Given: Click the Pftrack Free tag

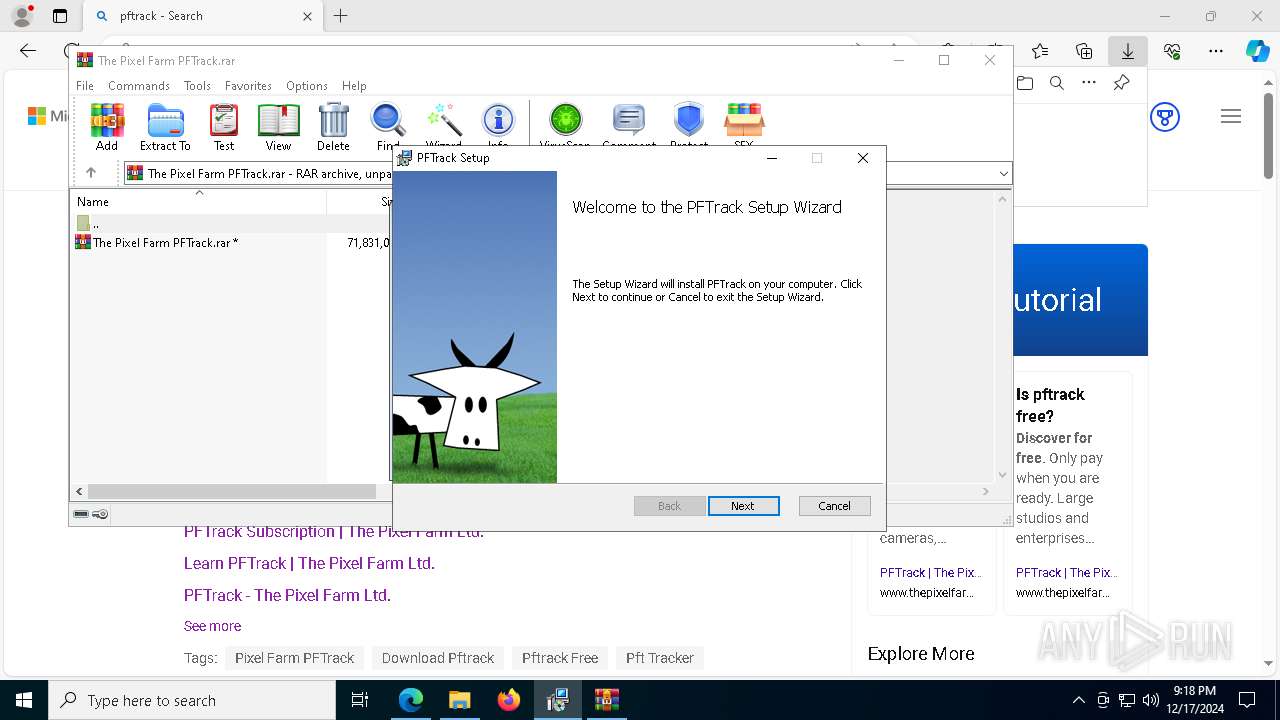Looking at the screenshot, I should [560, 658].
